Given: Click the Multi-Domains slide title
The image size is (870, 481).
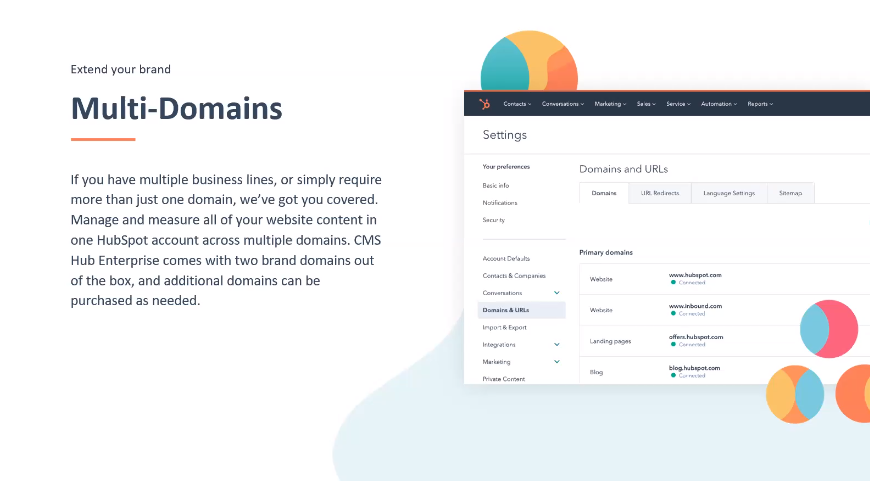Looking at the screenshot, I should [x=176, y=108].
